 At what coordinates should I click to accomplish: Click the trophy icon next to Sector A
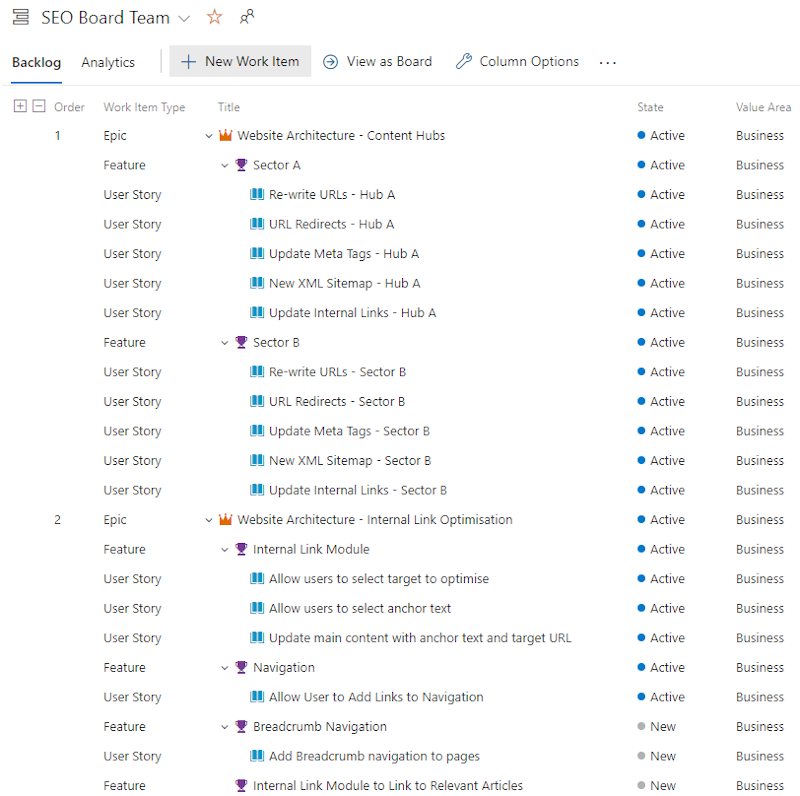tap(241, 165)
